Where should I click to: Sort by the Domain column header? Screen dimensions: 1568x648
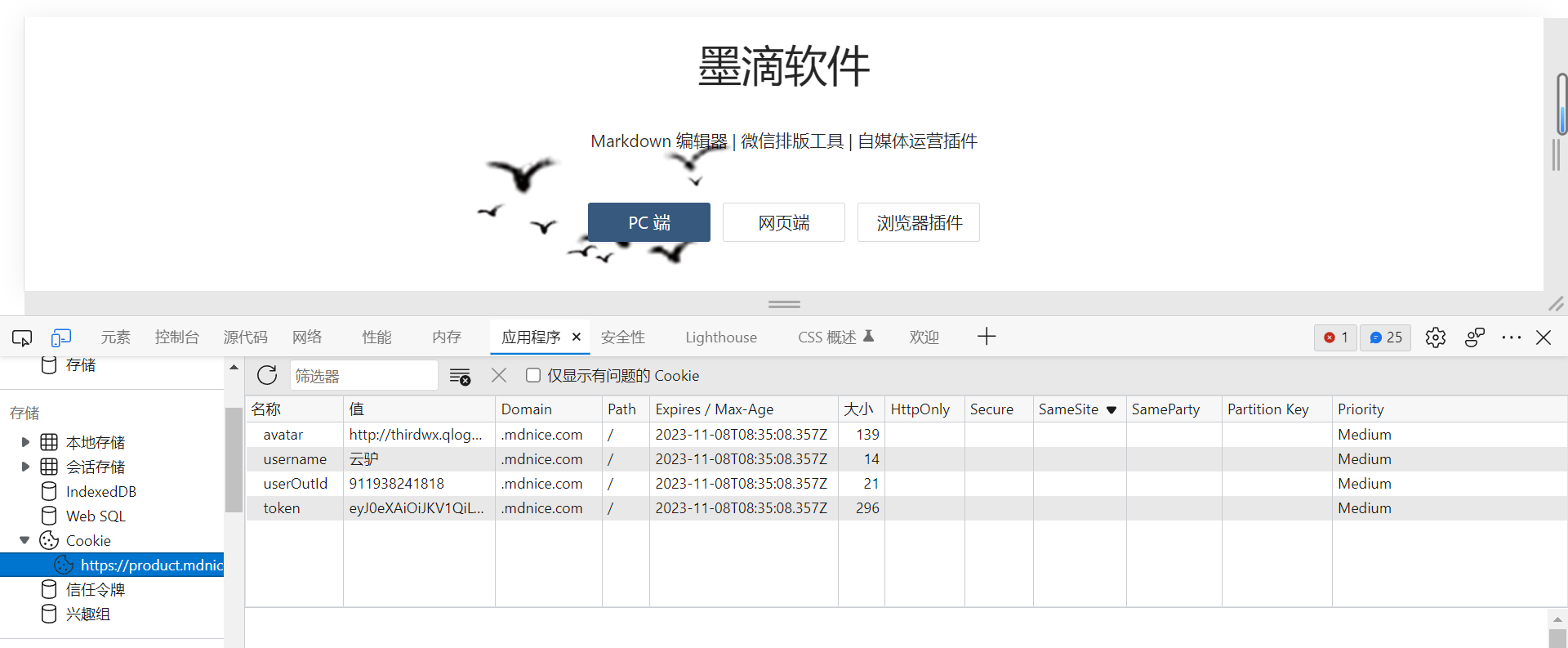pos(549,409)
